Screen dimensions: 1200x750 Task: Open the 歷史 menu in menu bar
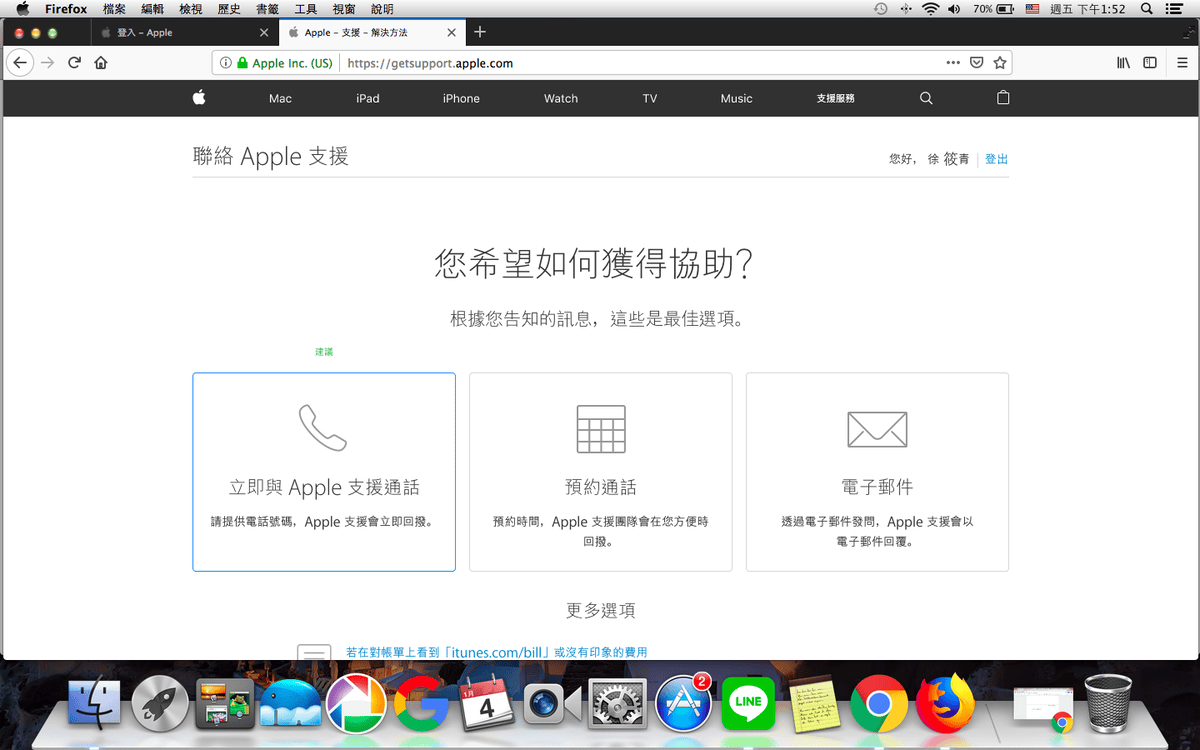pyautogui.click(x=229, y=9)
